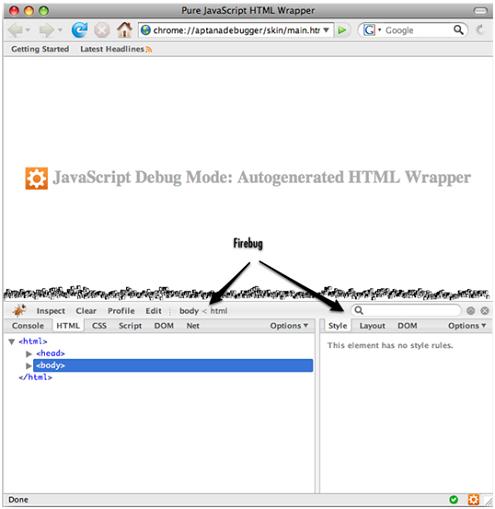Screen dimensions: 495x509
Task: Open the DOM tab in the side panel
Action: point(407,326)
